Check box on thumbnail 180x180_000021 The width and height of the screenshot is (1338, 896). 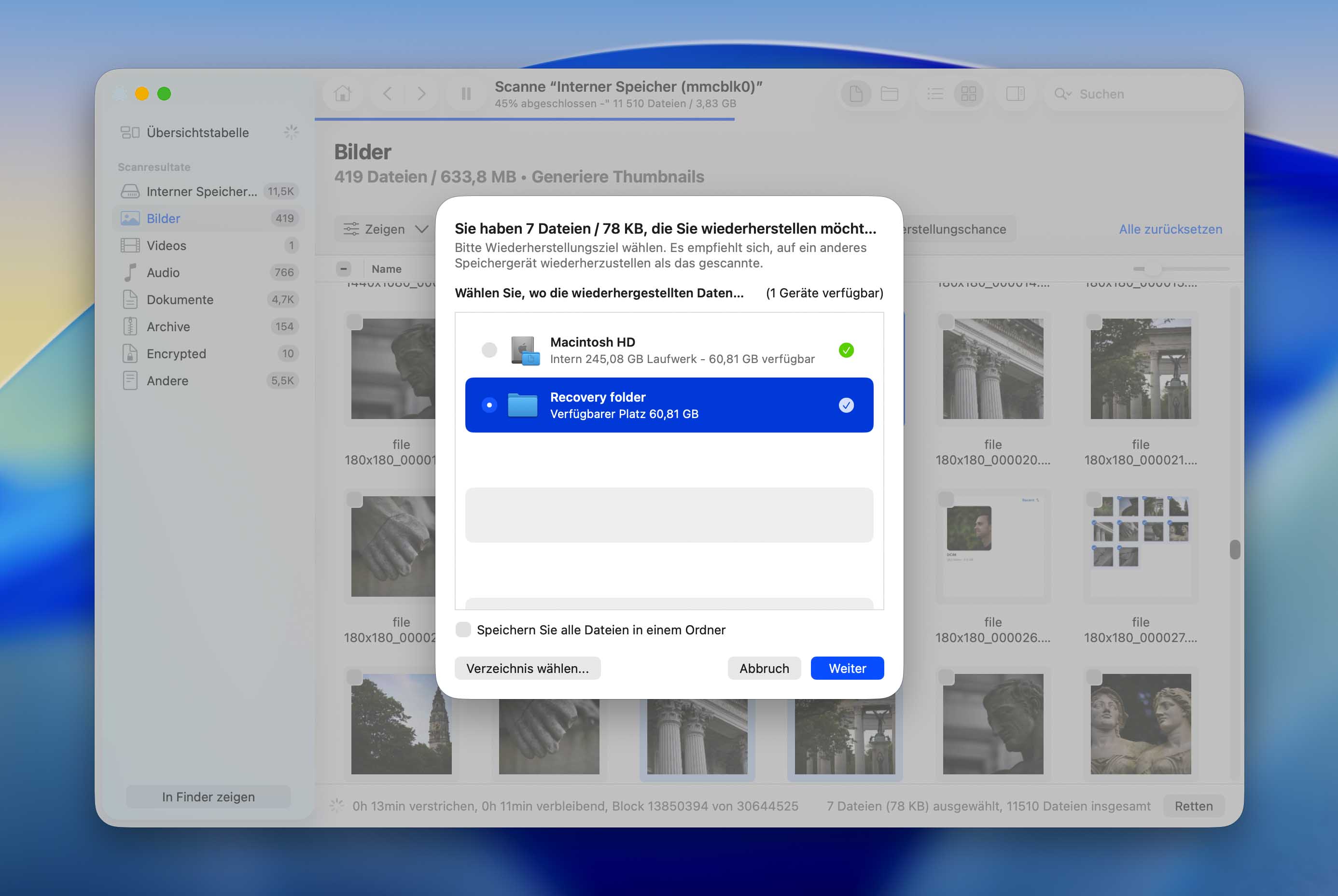click(x=1093, y=322)
